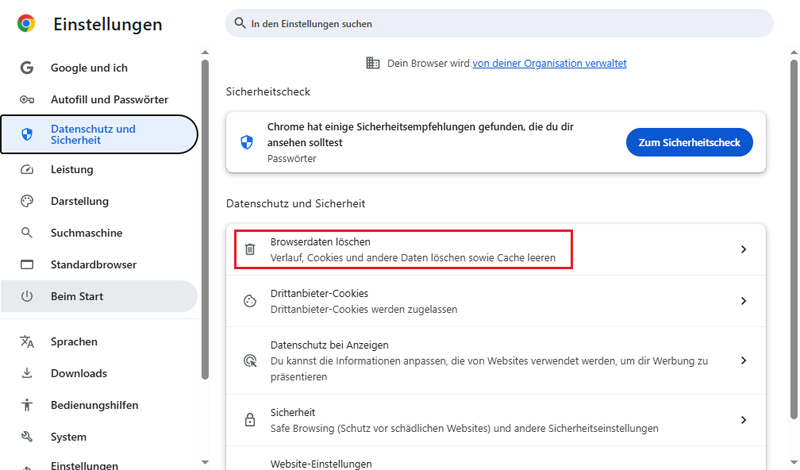Open Darstellung settings
800x470 pixels.
[x=99, y=201]
